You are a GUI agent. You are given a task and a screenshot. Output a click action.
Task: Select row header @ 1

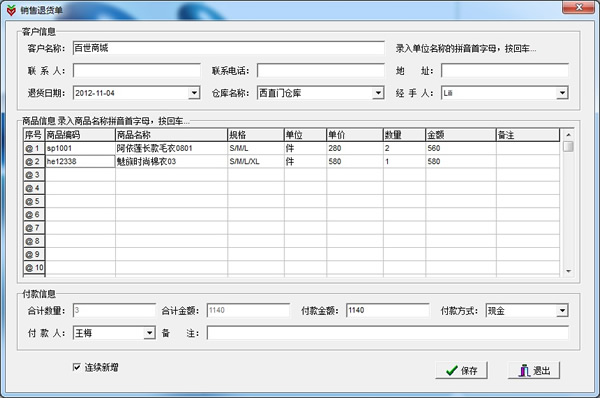(34, 148)
